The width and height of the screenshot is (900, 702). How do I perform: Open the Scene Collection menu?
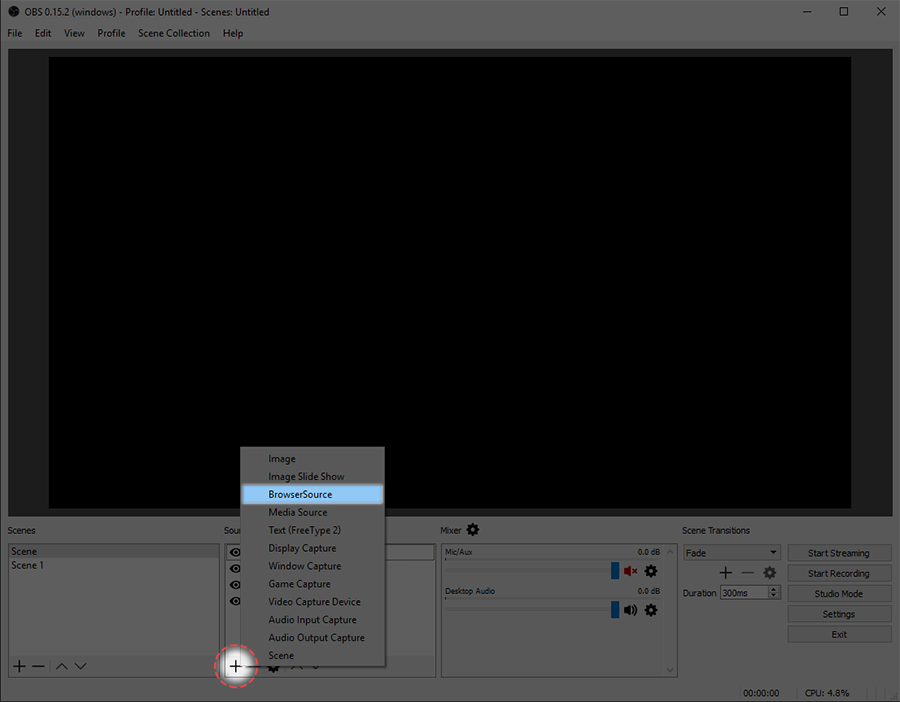(173, 33)
